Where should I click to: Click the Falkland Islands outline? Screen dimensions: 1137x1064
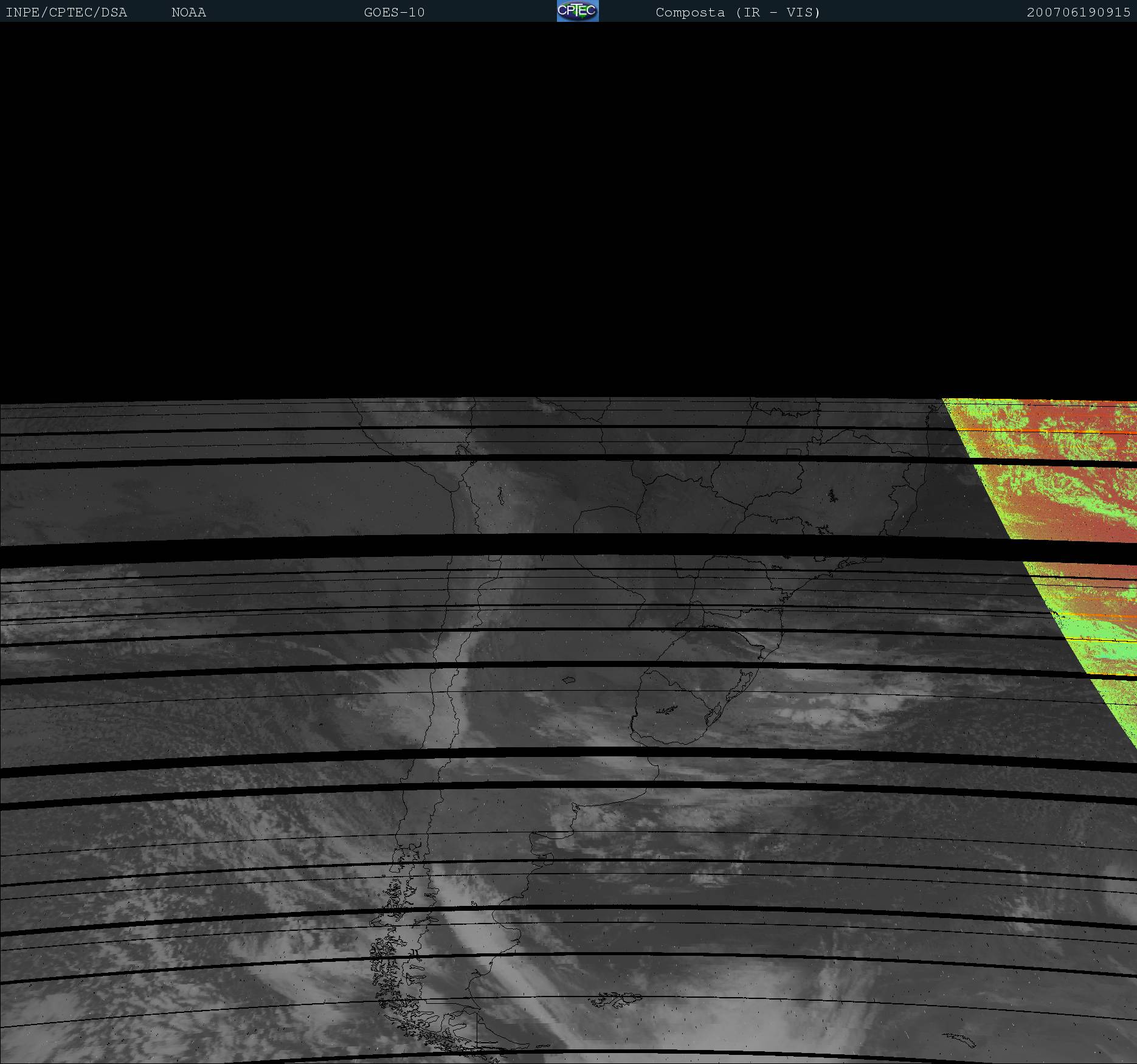pos(615,999)
